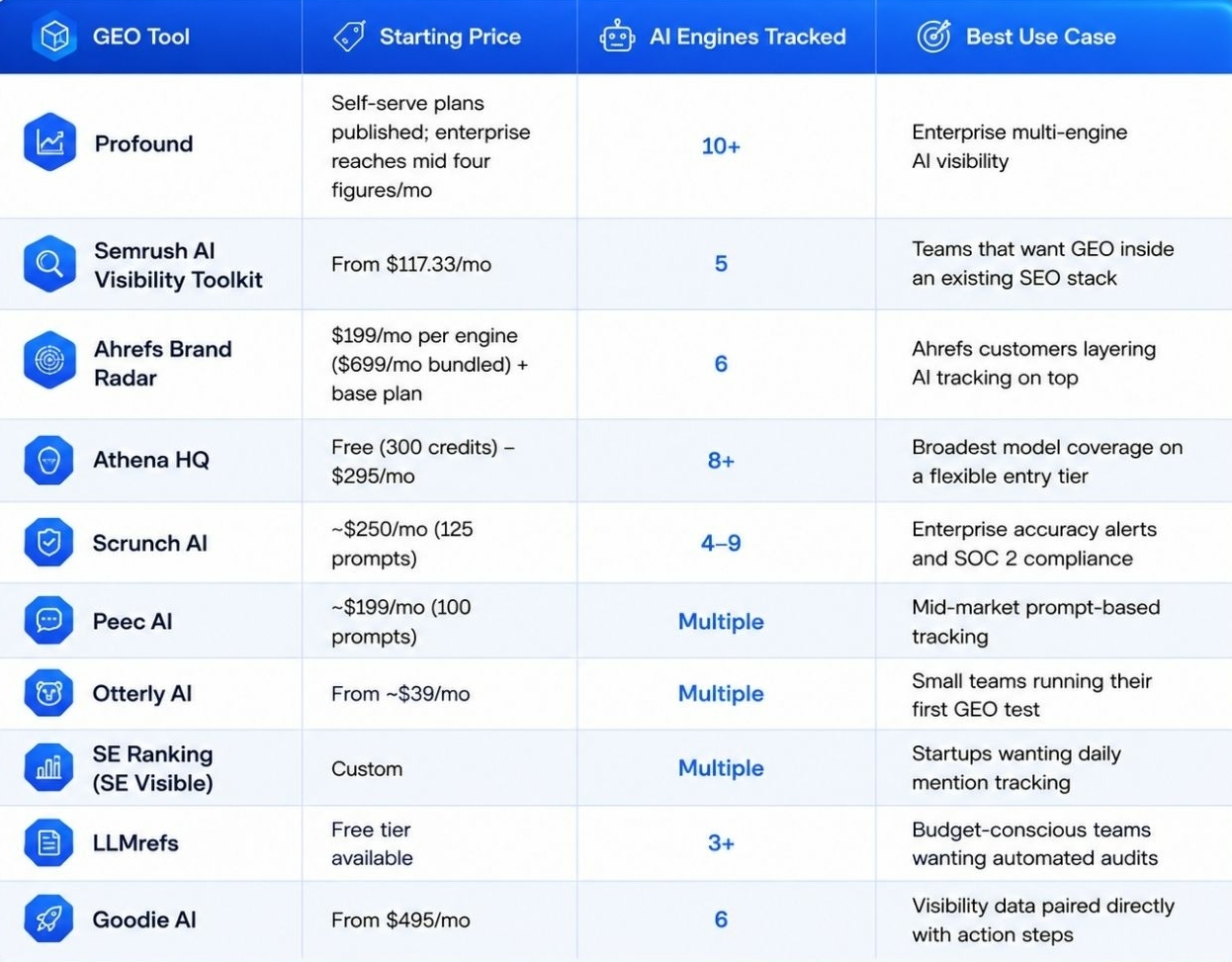Click Multiple in the Peec AI row
This screenshot has height=962, width=1232.
[721, 621]
